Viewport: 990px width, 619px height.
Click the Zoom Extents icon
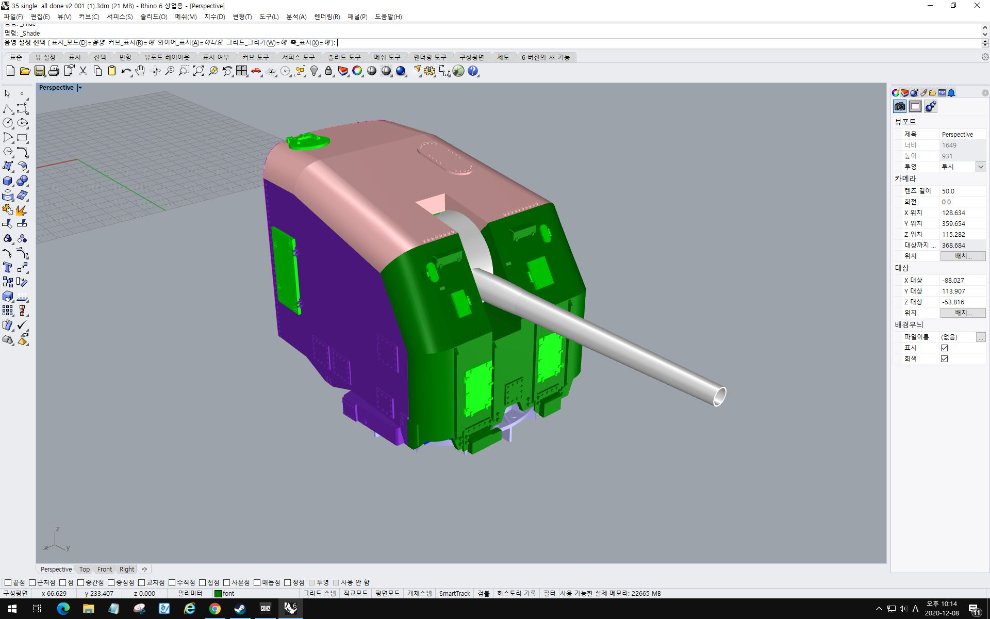(199, 72)
